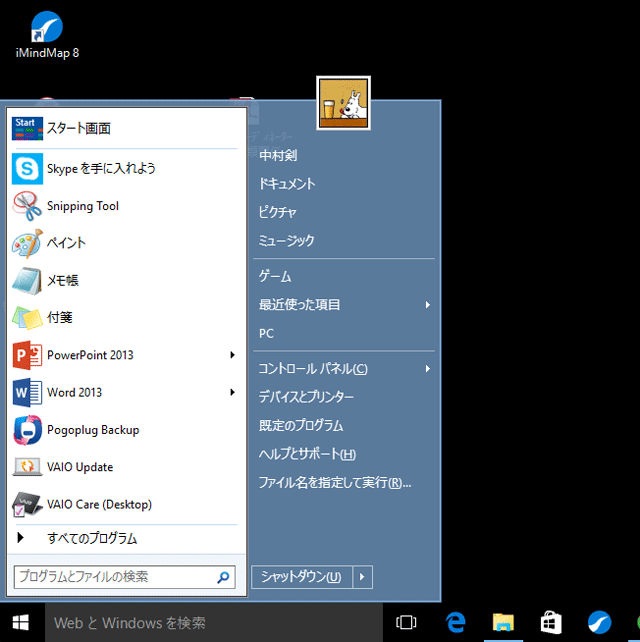This screenshot has width=640, height=642.
Task: Click Snipping Tool label text
Action: 83,206
